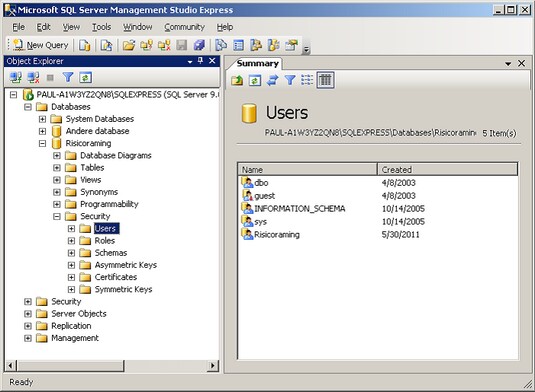Click the Connect icon in Object Explorer

16,78
